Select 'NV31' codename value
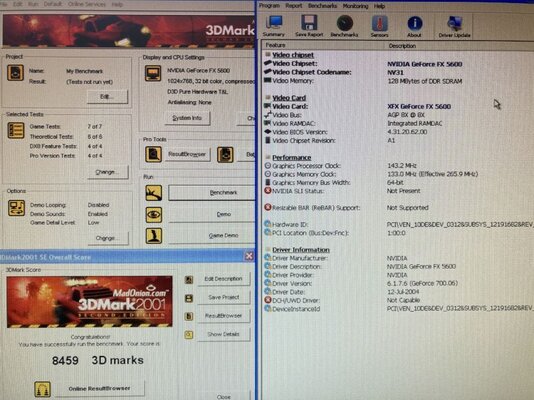 [x=395, y=73]
